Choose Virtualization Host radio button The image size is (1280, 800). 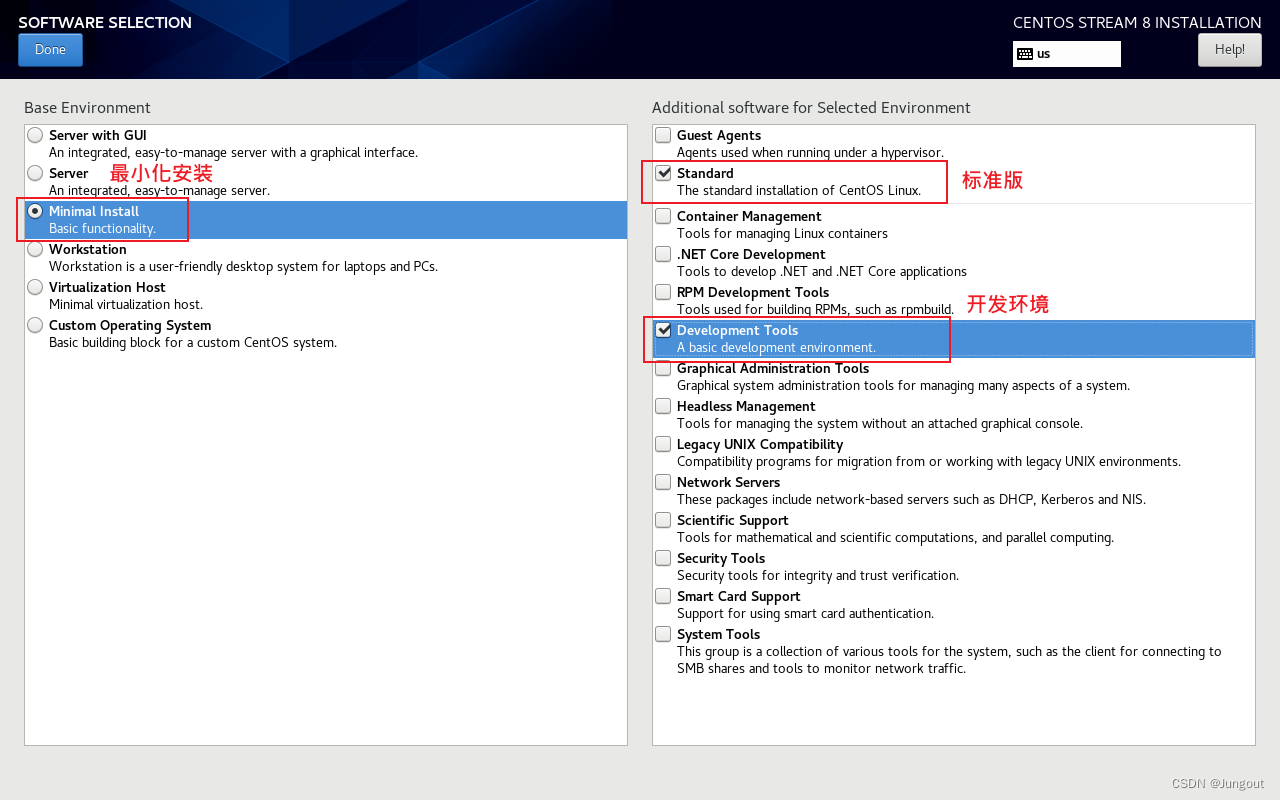coord(36,287)
